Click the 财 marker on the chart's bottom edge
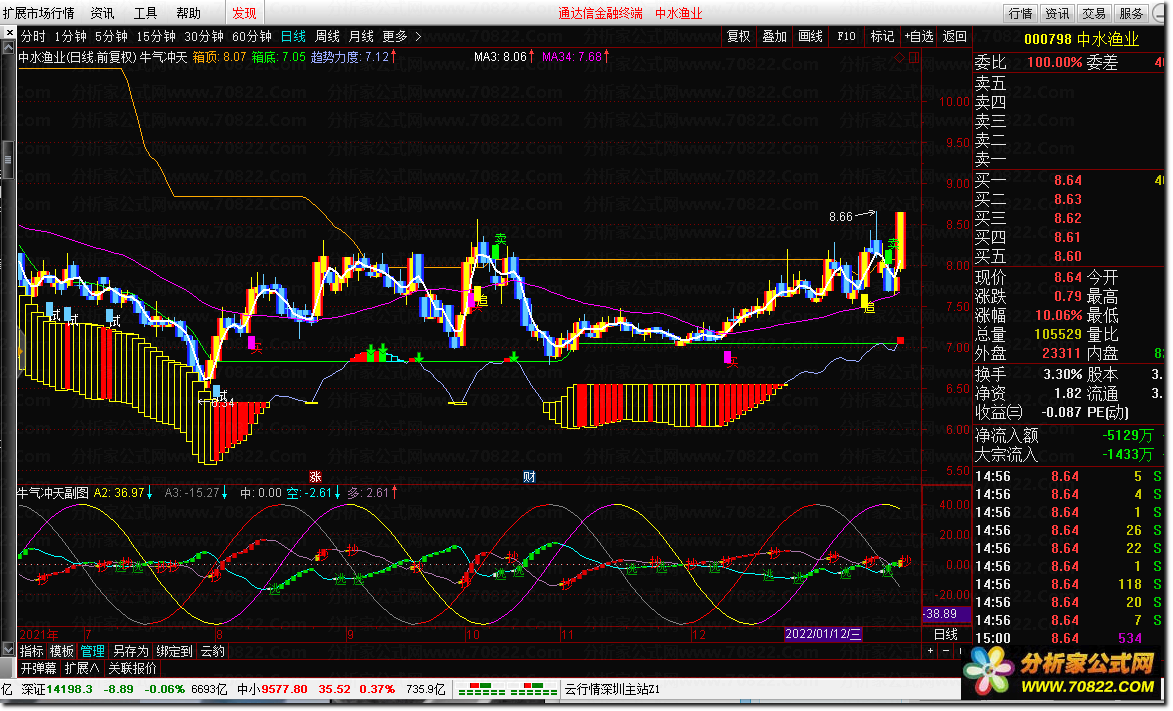This screenshot has height=711, width=1173. click(529, 477)
